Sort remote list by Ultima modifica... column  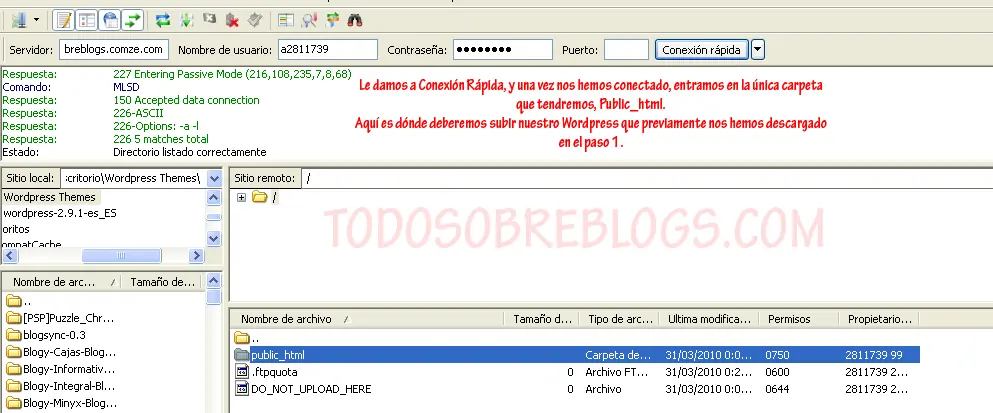tap(709, 319)
